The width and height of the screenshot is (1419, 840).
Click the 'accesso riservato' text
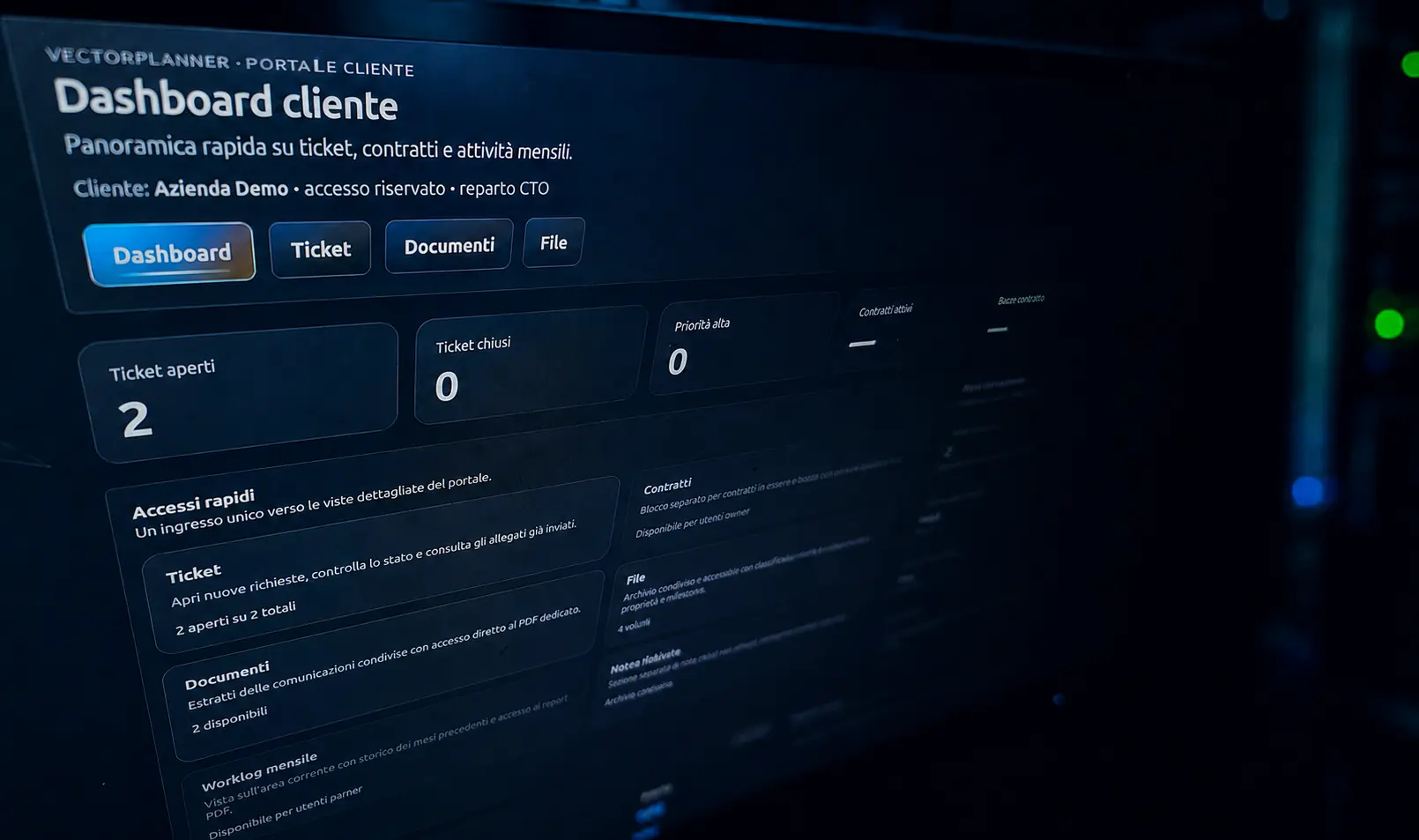point(375,189)
